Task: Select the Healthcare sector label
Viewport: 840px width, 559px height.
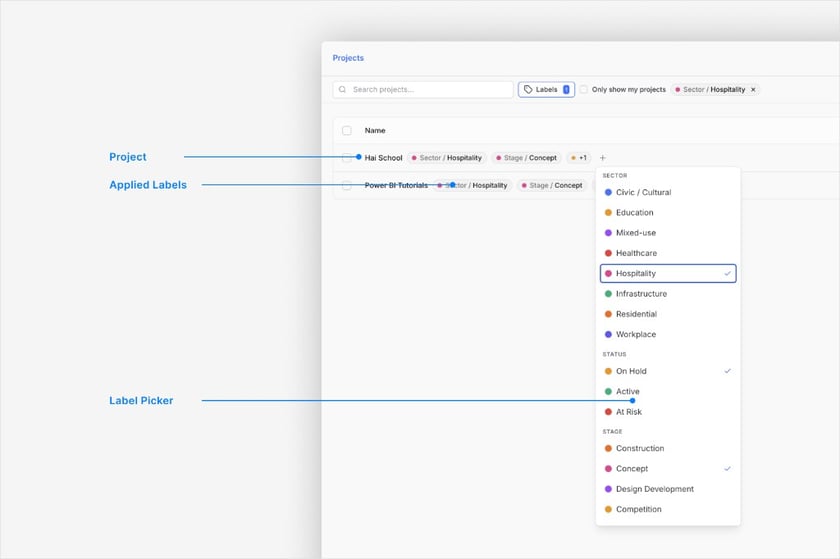Action: click(668, 253)
